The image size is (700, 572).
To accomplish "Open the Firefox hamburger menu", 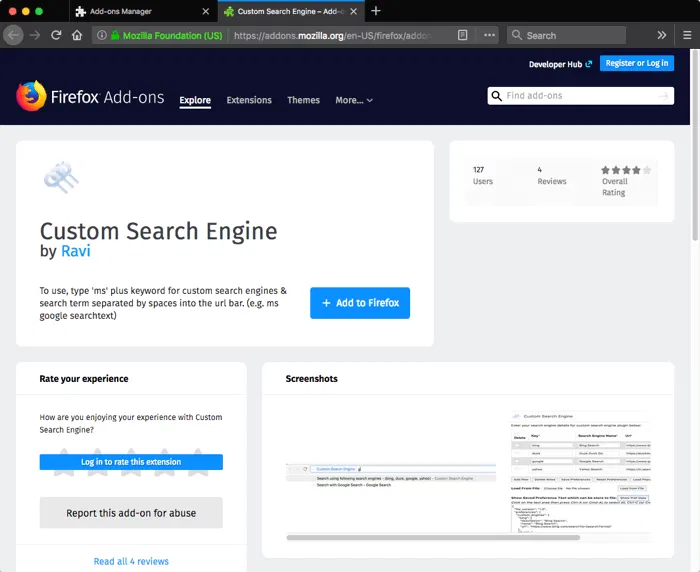I will [687, 35].
